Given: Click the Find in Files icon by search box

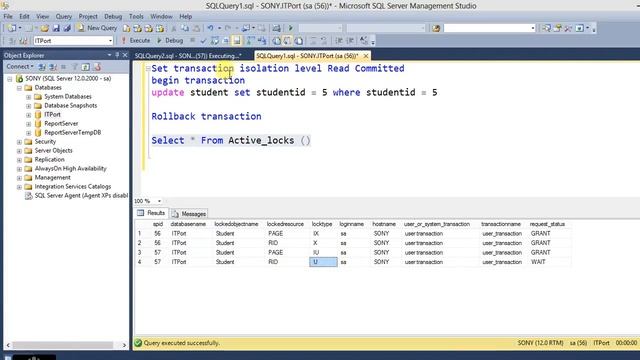Looking at the screenshot, I should [436, 28].
